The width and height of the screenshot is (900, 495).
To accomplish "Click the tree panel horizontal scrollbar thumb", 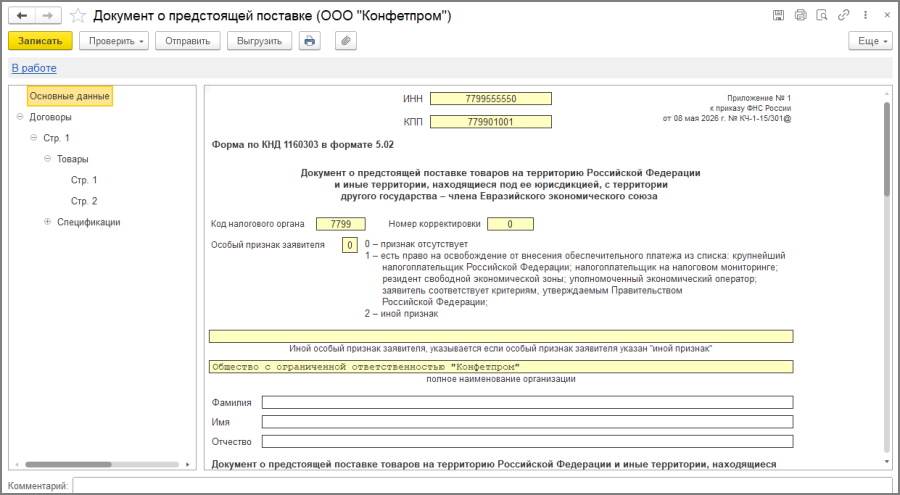I will click(x=68, y=465).
